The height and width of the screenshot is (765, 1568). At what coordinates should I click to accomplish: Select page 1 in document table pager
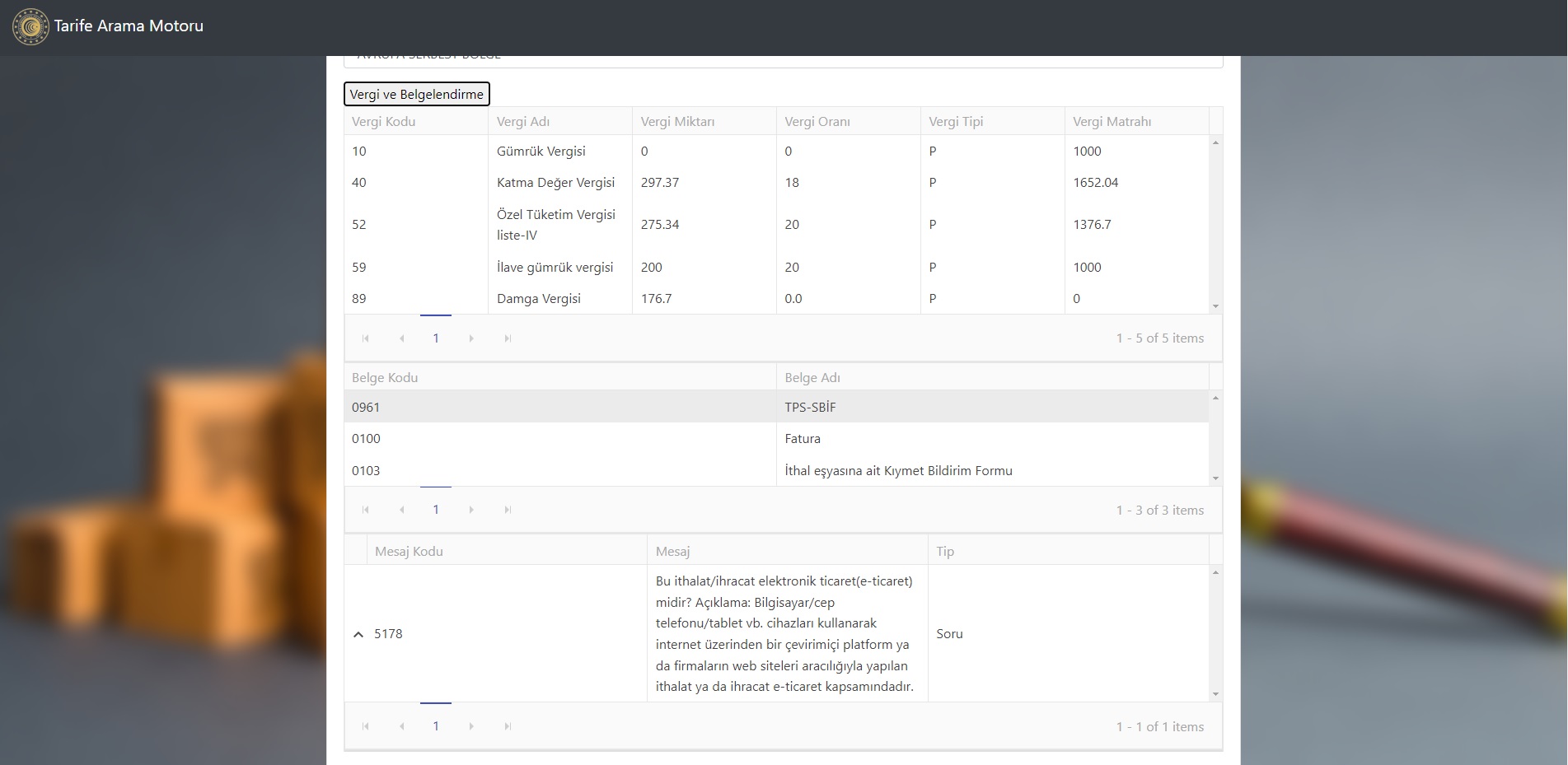coord(436,510)
